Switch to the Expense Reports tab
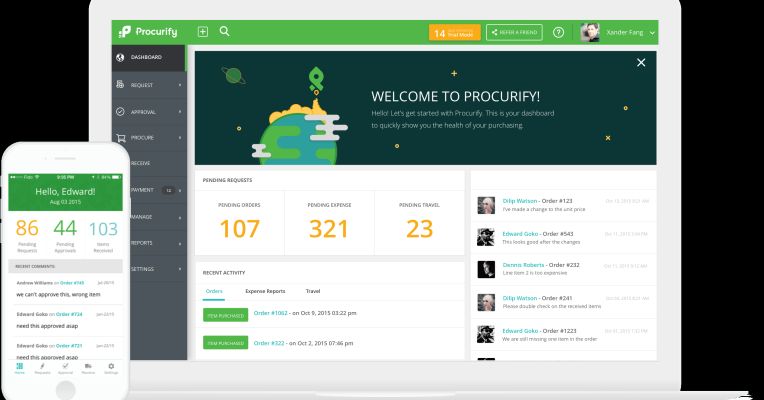764x400 pixels. tap(265, 291)
